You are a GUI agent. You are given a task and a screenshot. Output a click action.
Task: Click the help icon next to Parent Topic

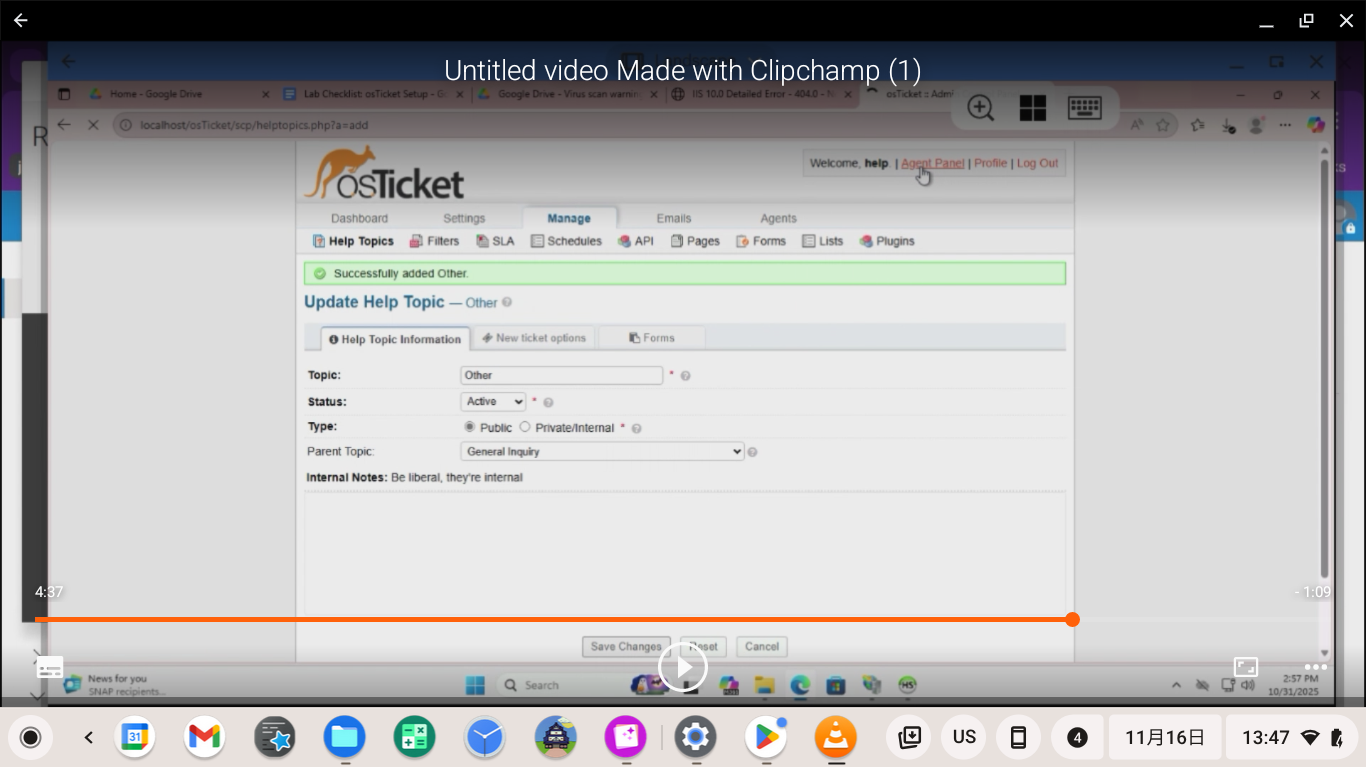tap(752, 452)
